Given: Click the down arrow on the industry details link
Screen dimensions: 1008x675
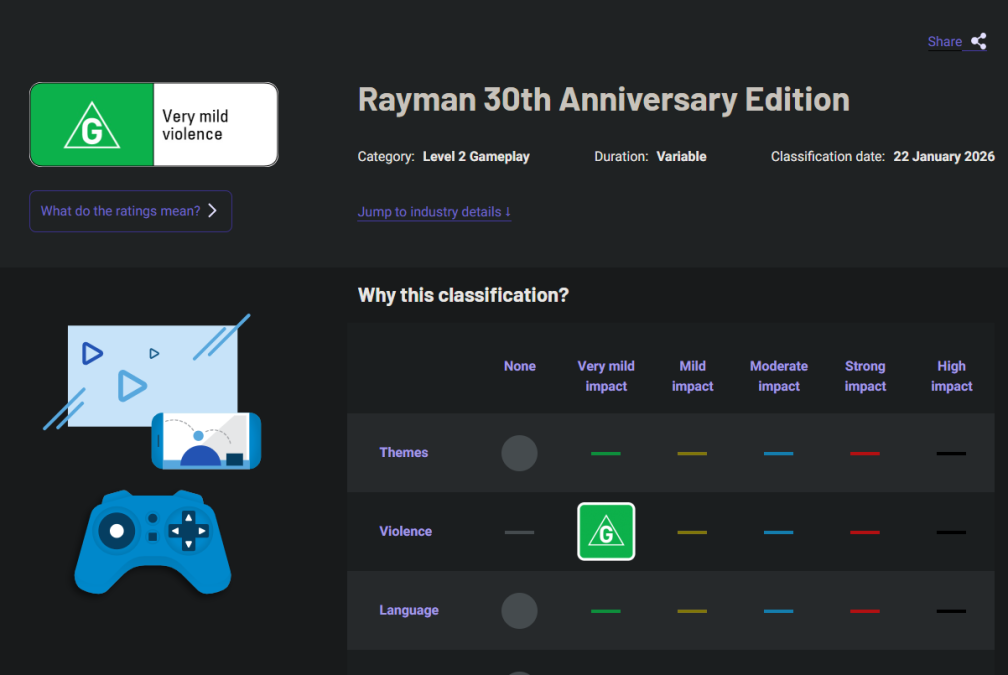Looking at the screenshot, I should coord(508,212).
